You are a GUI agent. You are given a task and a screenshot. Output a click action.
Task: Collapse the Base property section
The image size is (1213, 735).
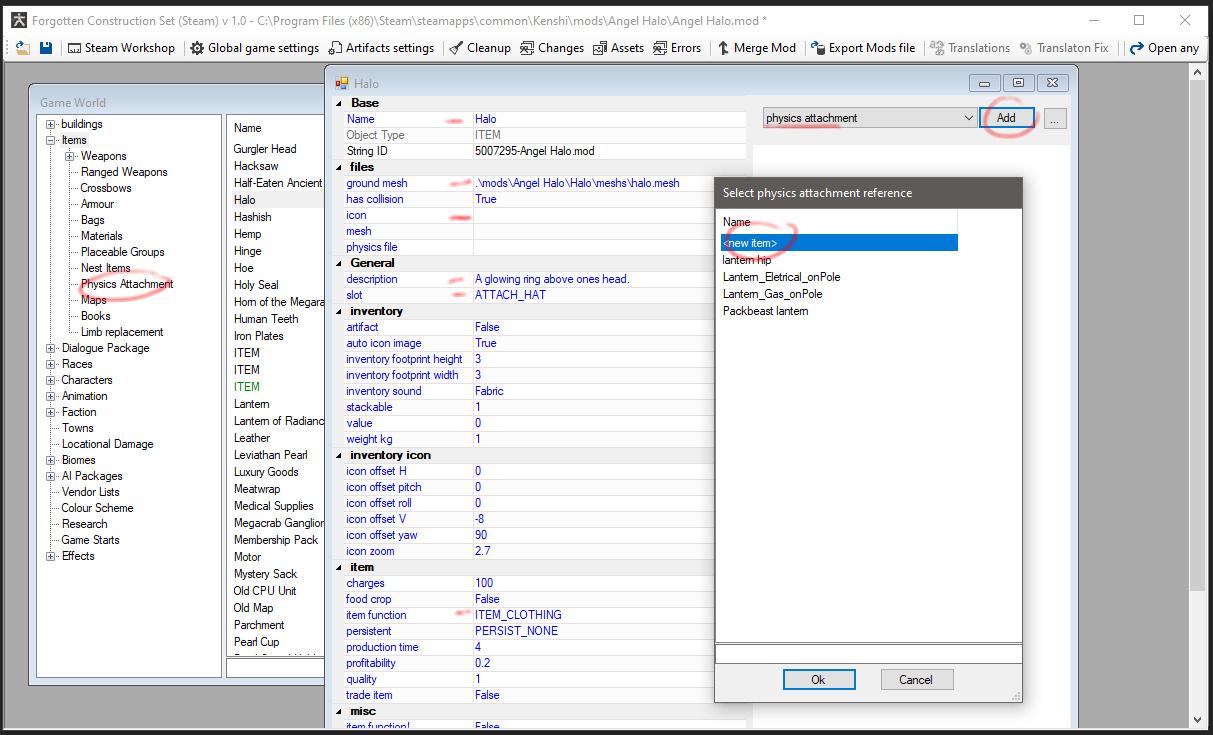(338, 103)
